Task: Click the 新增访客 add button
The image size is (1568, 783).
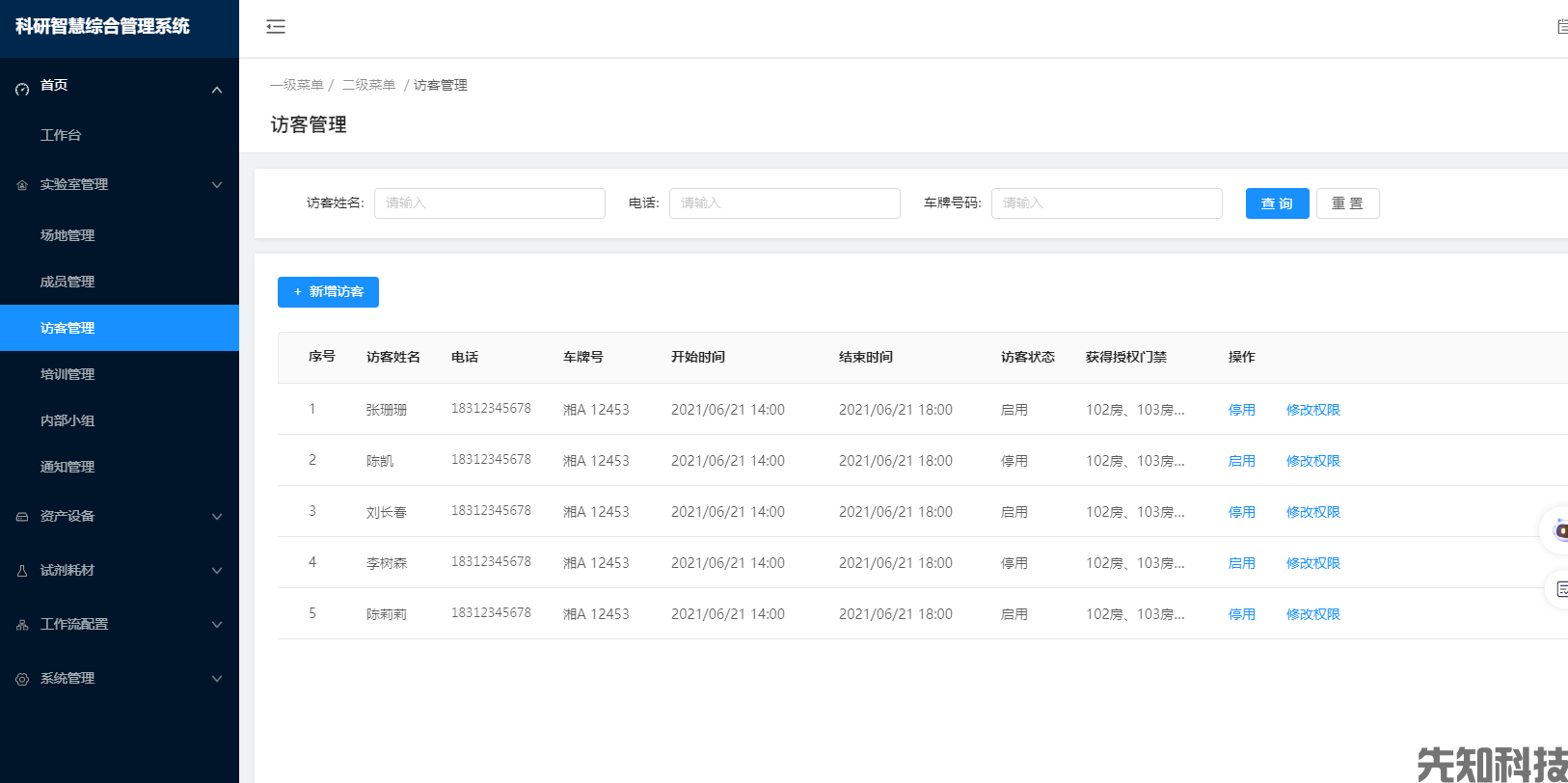Action: coord(328,292)
